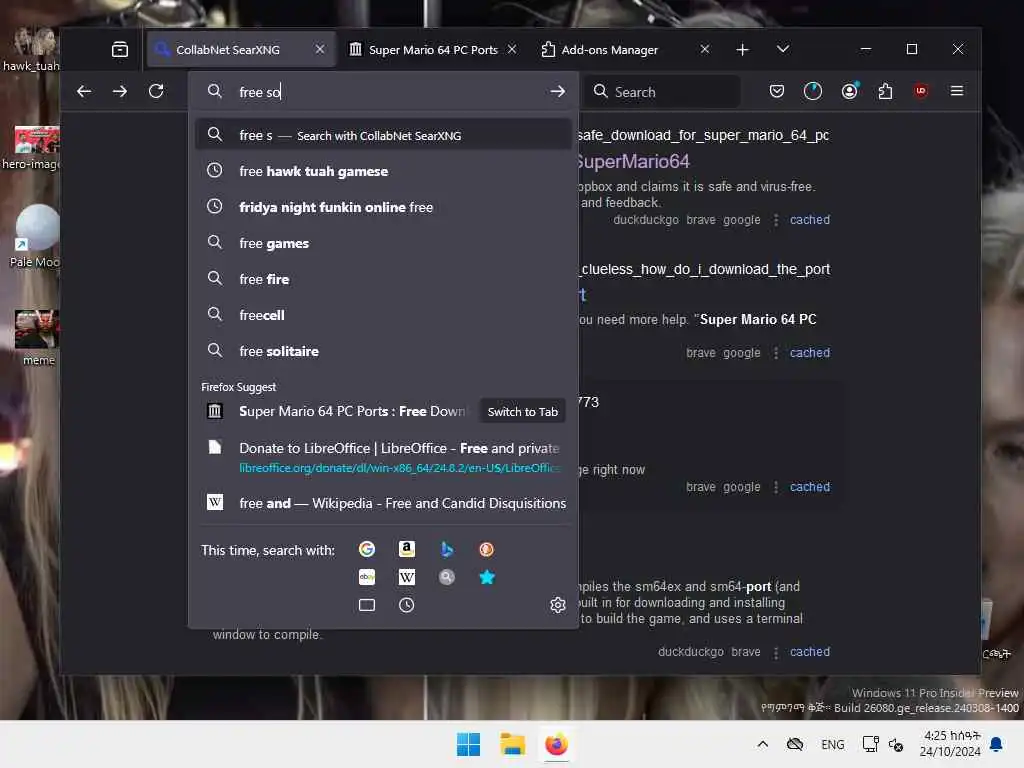1024x768 pixels.
Task: Choose 'freecell' suggestion
Action: coord(383,315)
